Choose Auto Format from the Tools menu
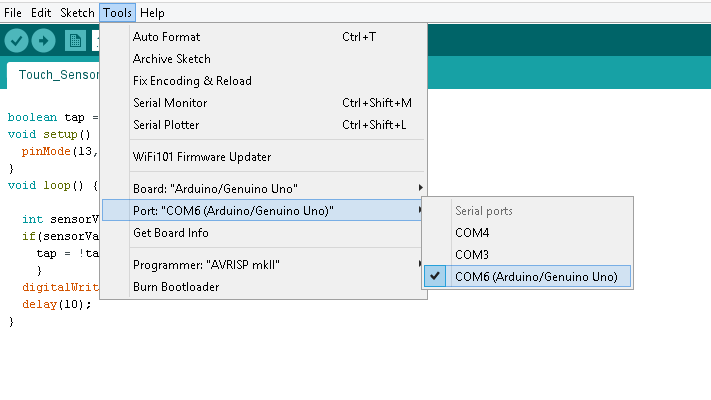Image resolution: width=711 pixels, height=400 pixels. point(263,37)
